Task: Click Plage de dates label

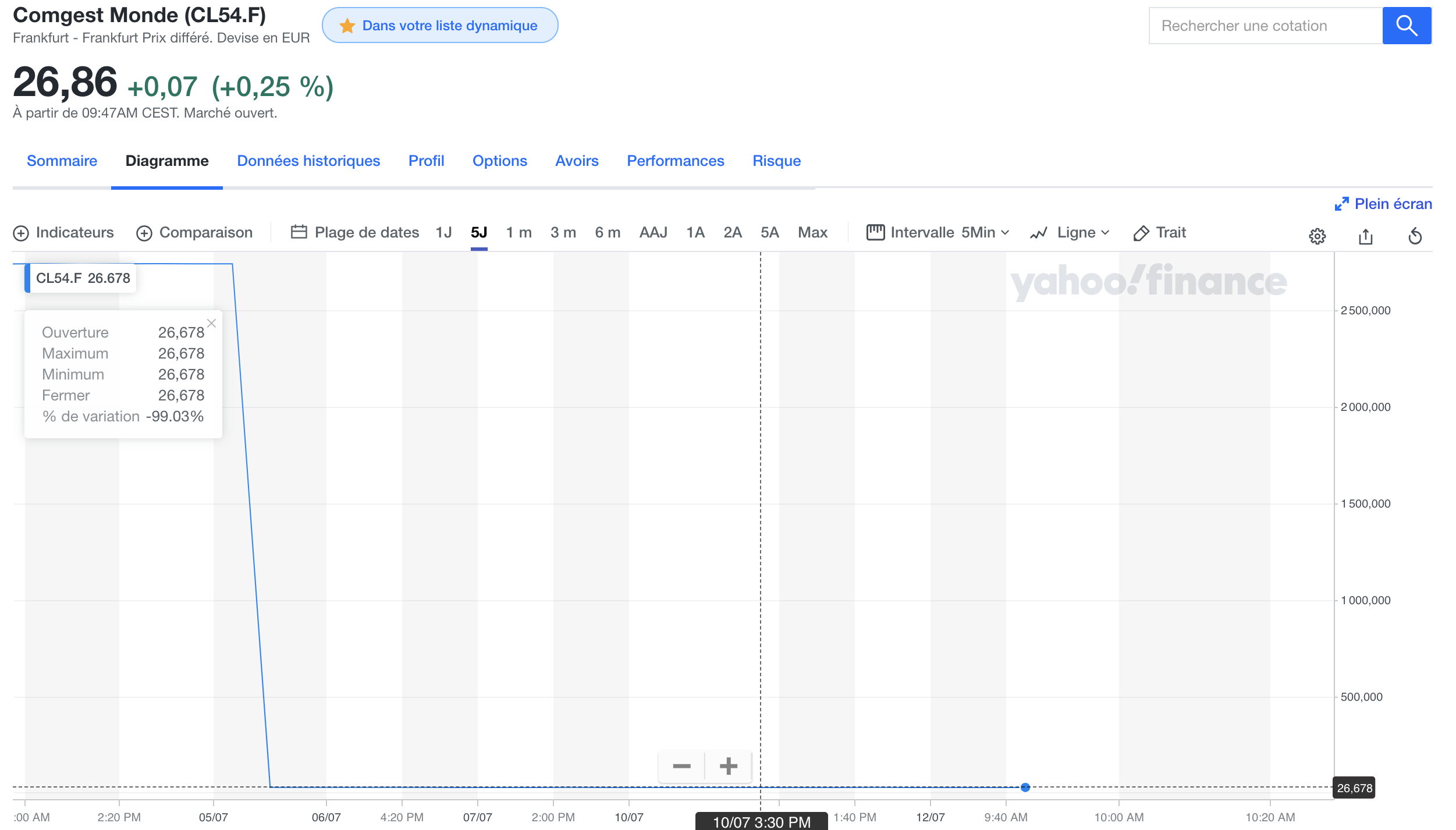Action: tap(367, 232)
